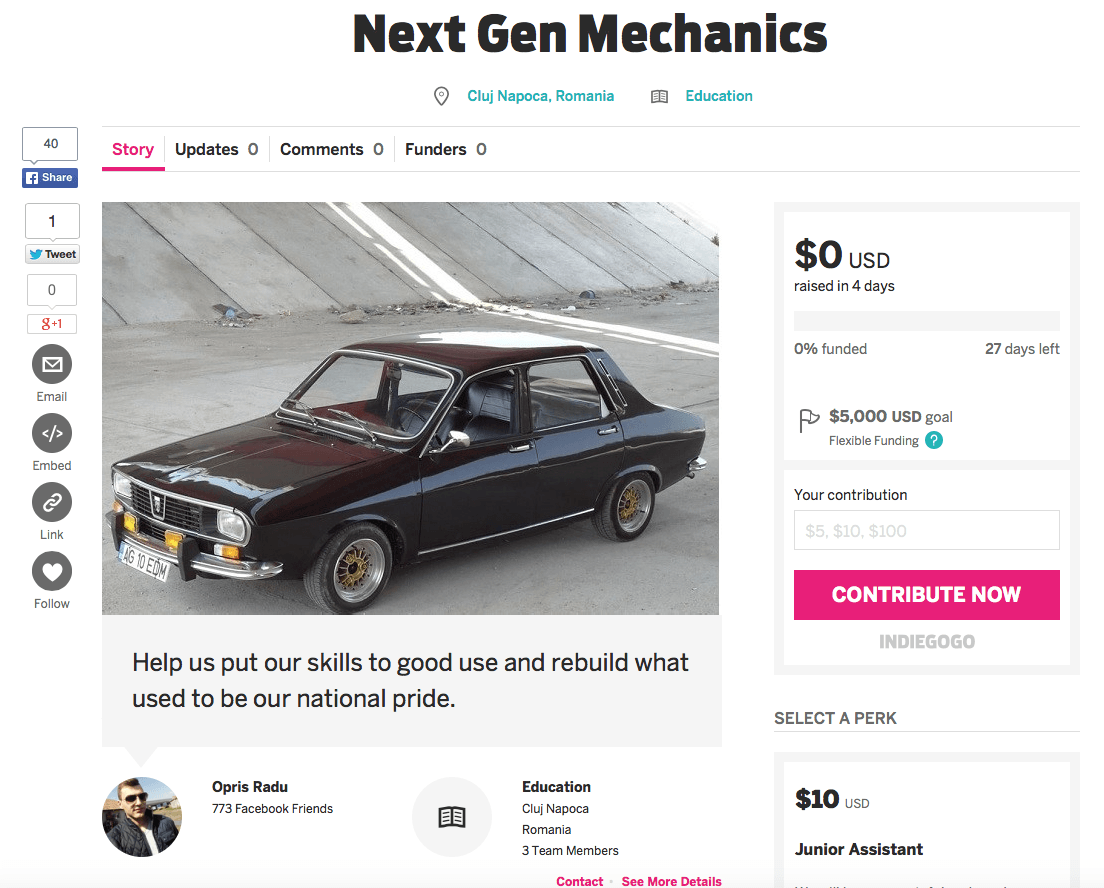The height and width of the screenshot is (888, 1104).
Task: View the Funders tab
Action: click(445, 149)
